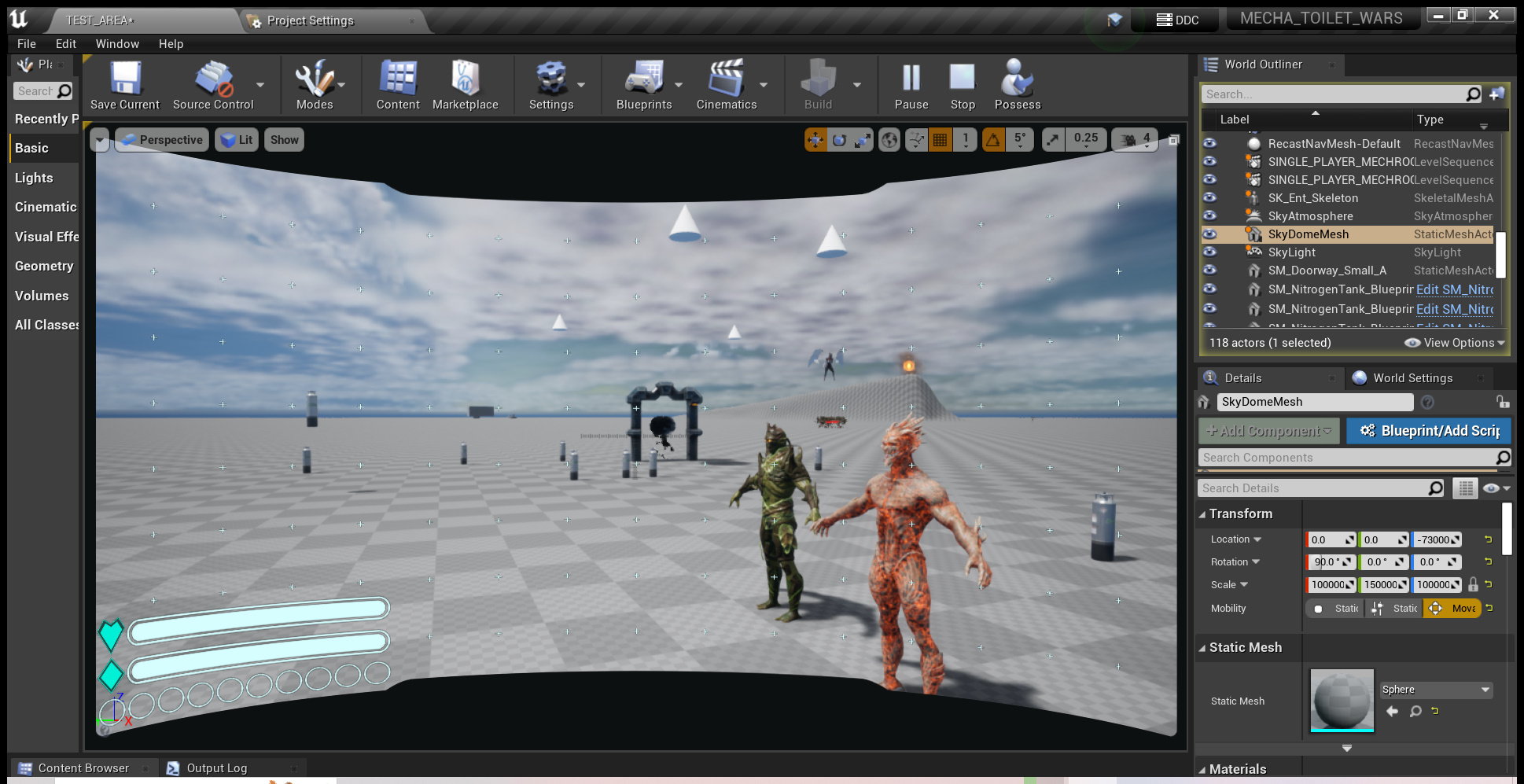
Task: Toggle the actor lock icon in Details
Action: [1502, 402]
